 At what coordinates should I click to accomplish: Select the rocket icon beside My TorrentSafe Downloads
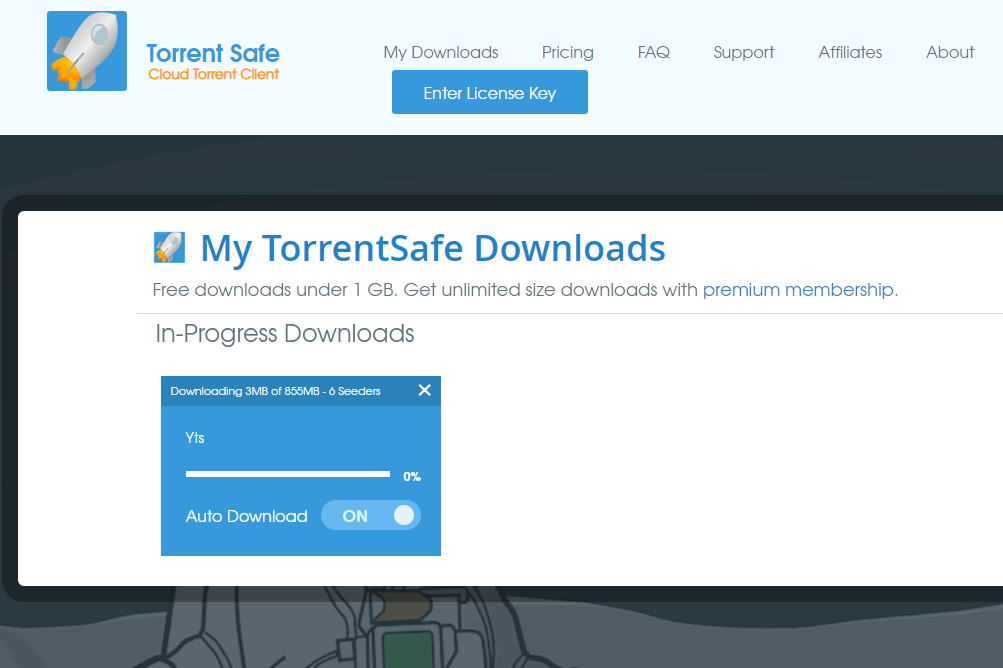[169, 246]
